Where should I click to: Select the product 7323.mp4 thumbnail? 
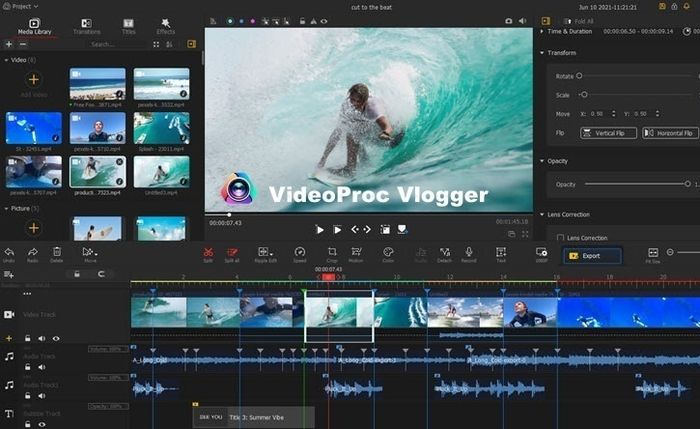point(97,171)
